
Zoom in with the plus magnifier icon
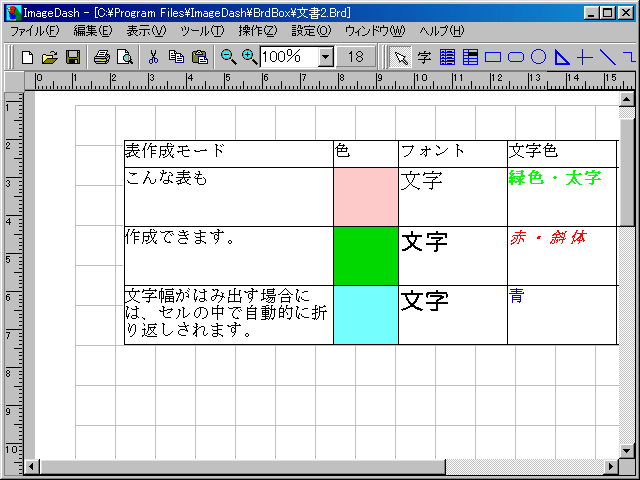click(x=249, y=57)
